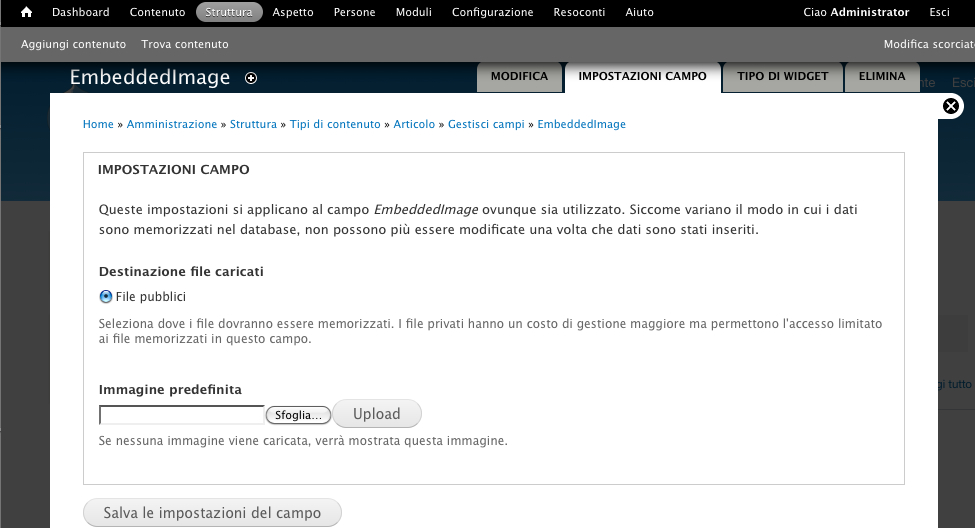975x528 pixels.
Task: Follow the Amministrazione breadcrumb link
Action: (172, 124)
